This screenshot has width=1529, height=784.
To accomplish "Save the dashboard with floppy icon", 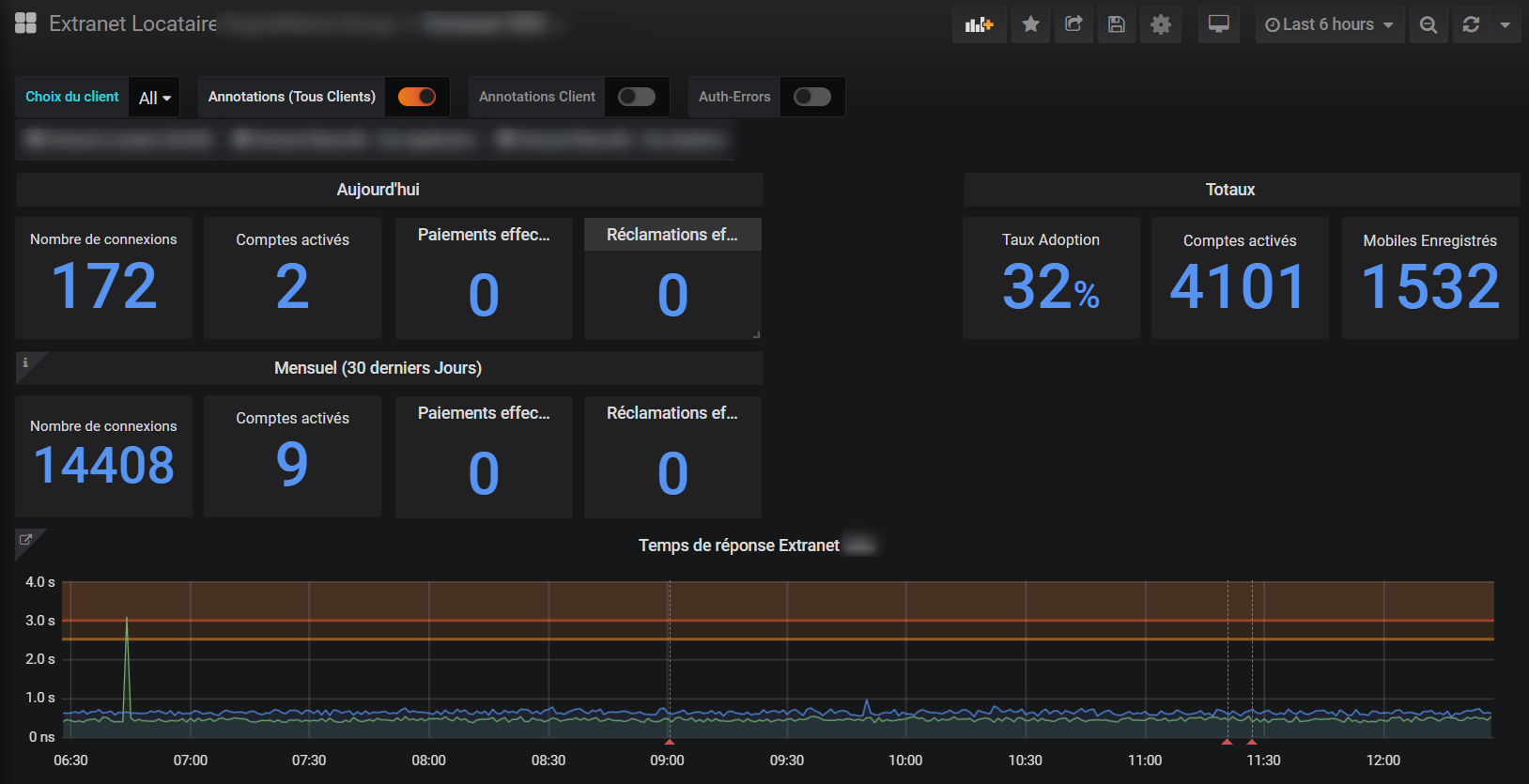I will point(1117,24).
